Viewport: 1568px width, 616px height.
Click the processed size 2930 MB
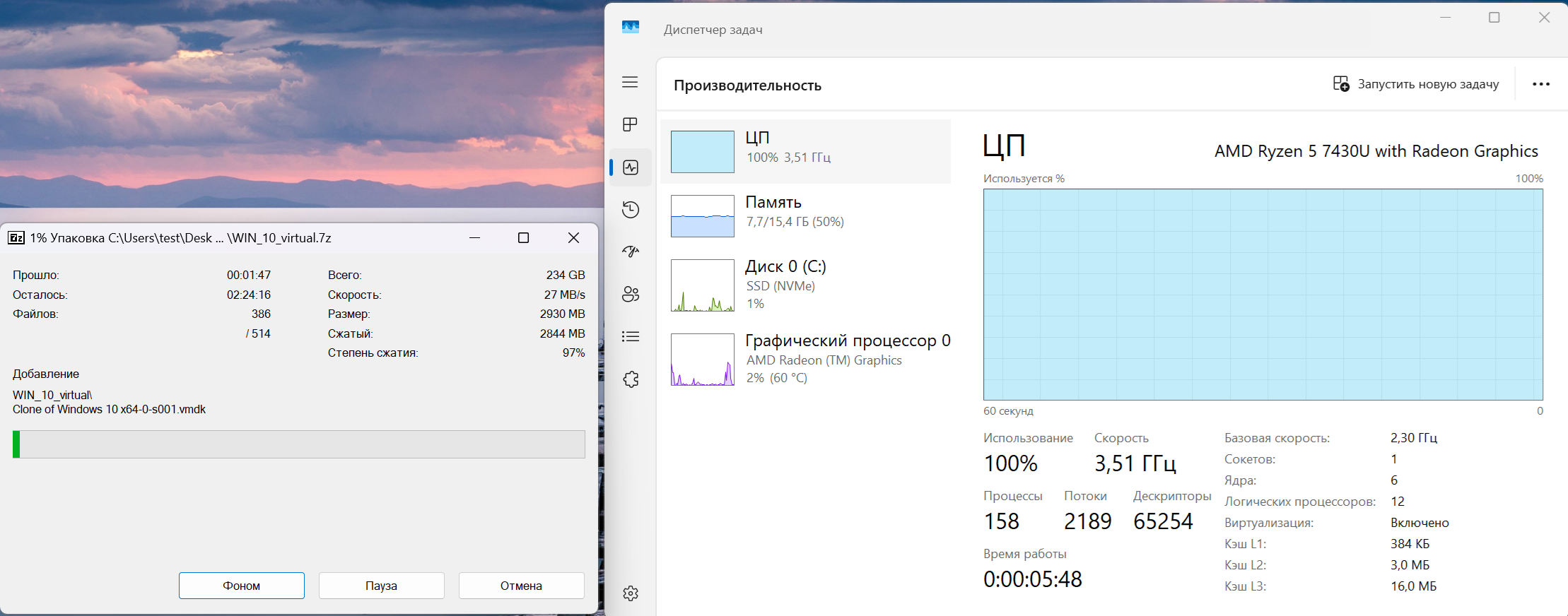point(563,314)
